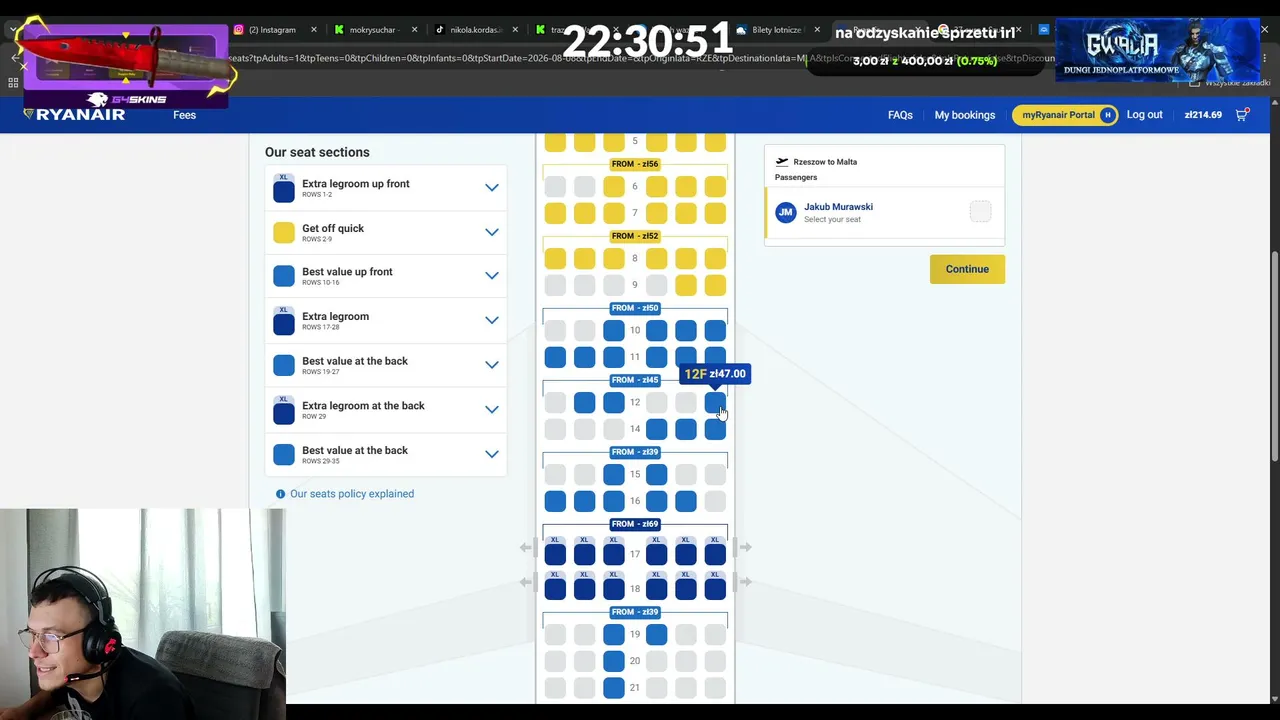Open the FAQs page
Viewport: 1280px width, 720px height.
coord(900,115)
